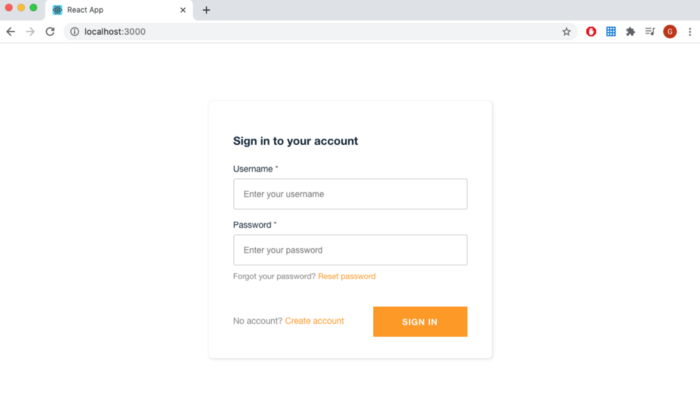
Task: Click the Password input field
Action: click(x=350, y=250)
